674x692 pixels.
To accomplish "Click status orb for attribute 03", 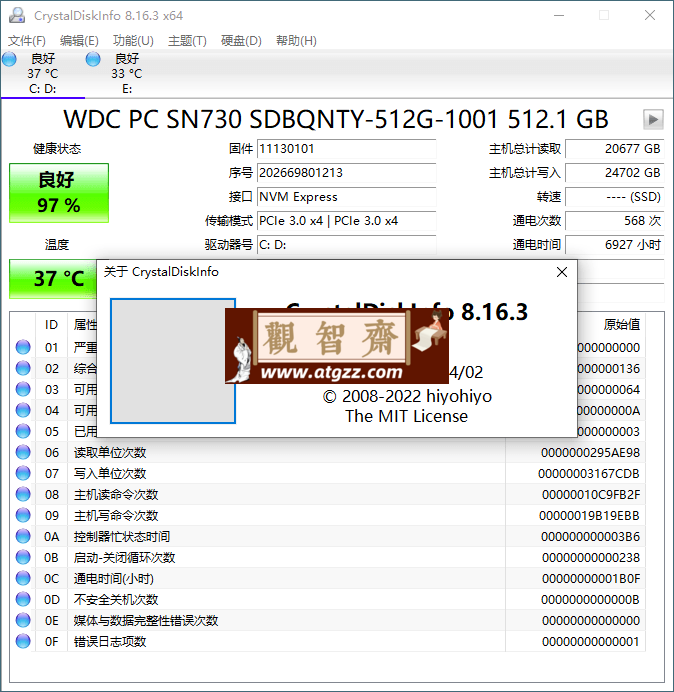I will point(23,389).
